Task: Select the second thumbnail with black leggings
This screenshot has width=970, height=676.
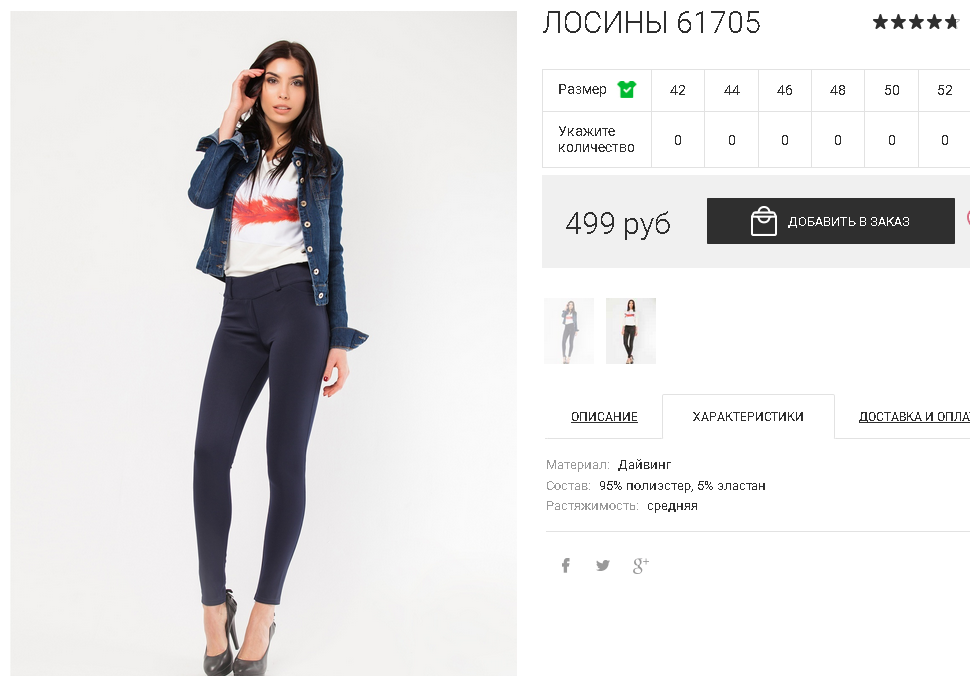Action: pyautogui.click(x=630, y=331)
